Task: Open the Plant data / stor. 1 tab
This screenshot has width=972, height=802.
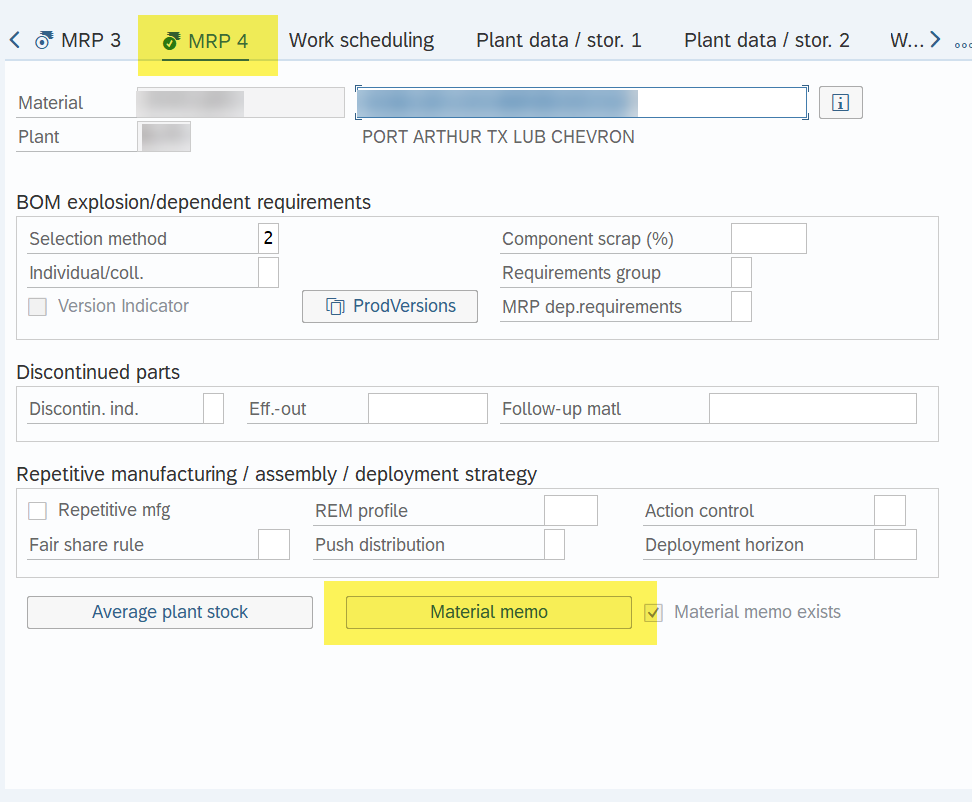Action: pyautogui.click(x=558, y=41)
